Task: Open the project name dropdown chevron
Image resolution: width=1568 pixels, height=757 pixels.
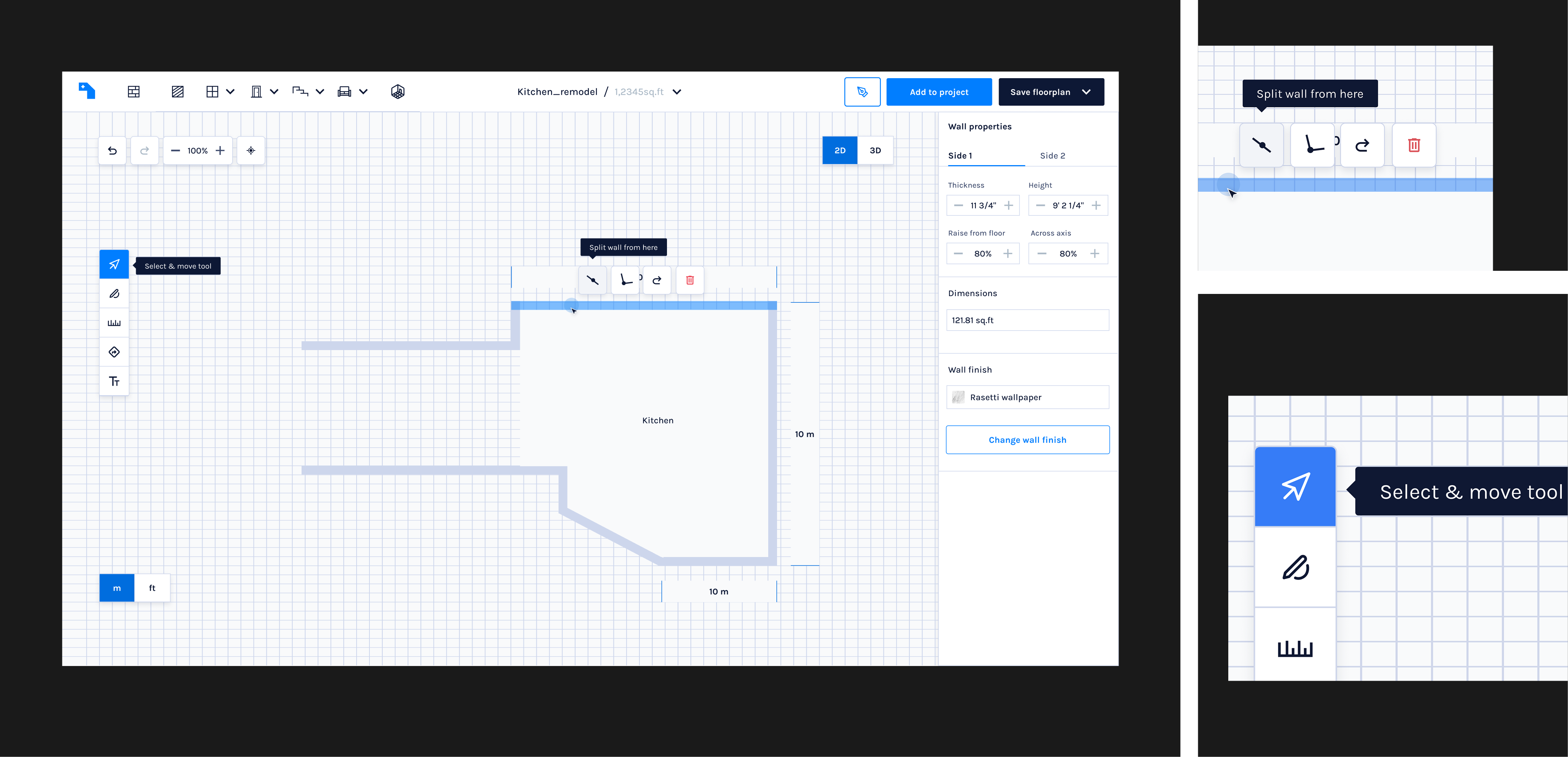Action: tap(677, 92)
